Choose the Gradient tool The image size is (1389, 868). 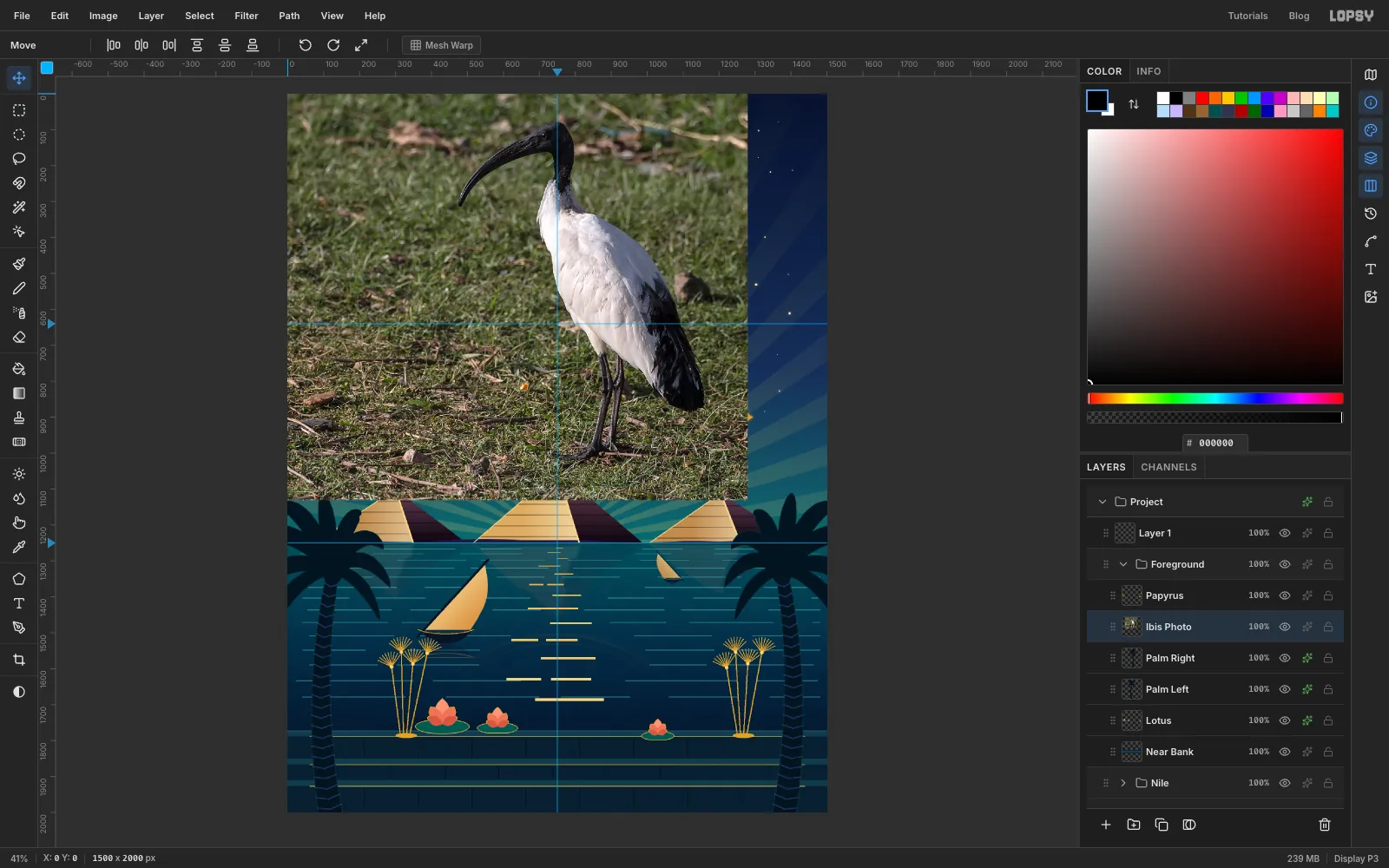click(x=18, y=393)
